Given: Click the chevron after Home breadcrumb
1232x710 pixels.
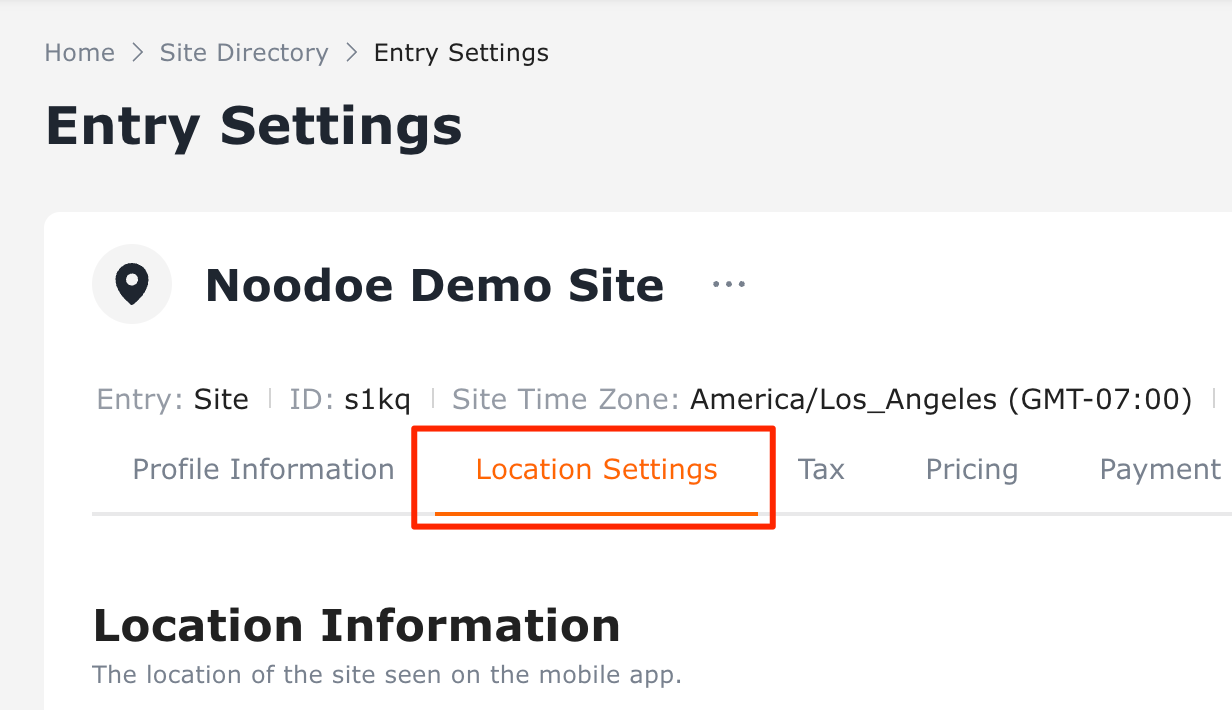Looking at the screenshot, I should pos(137,53).
